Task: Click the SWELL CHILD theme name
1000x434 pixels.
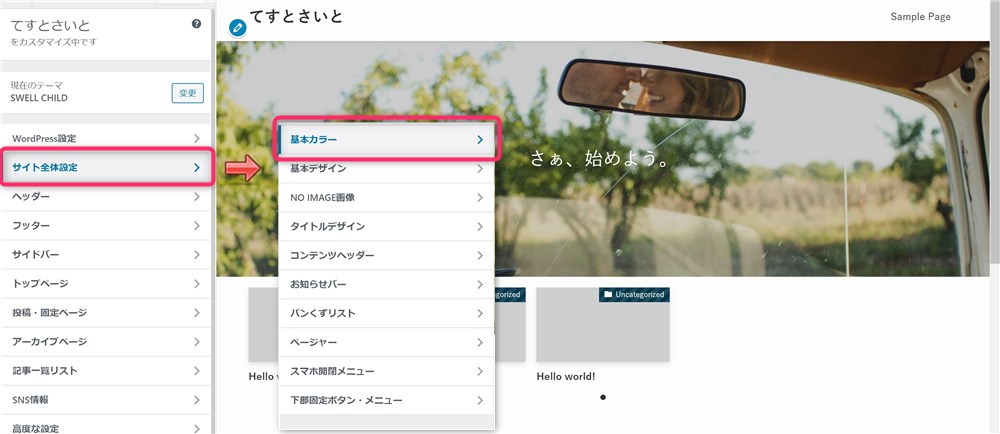Action: pos(39,98)
